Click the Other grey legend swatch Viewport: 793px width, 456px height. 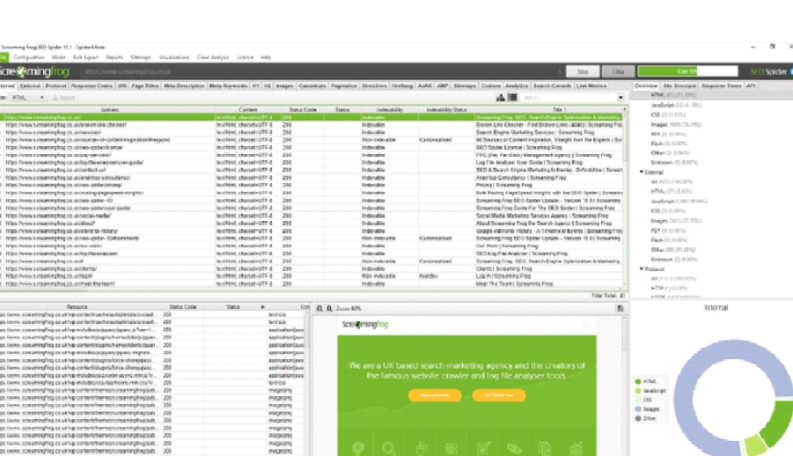(x=638, y=419)
